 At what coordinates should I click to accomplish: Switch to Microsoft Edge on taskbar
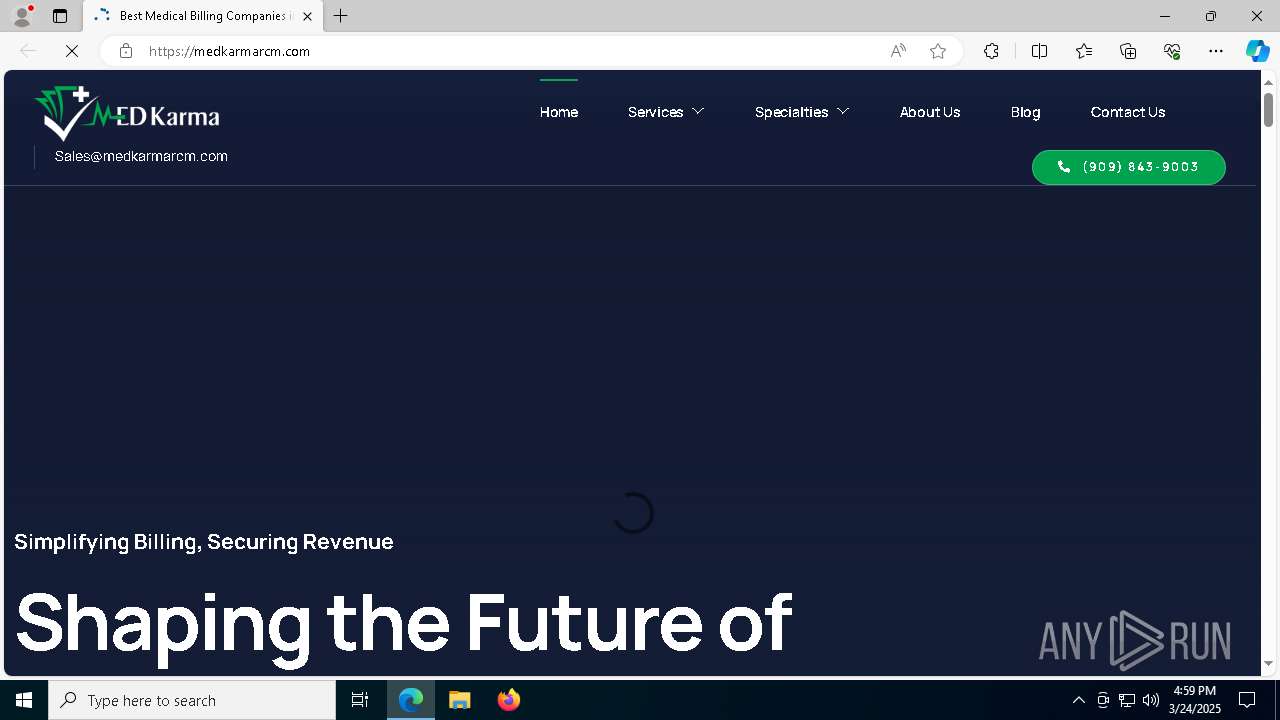pos(411,700)
